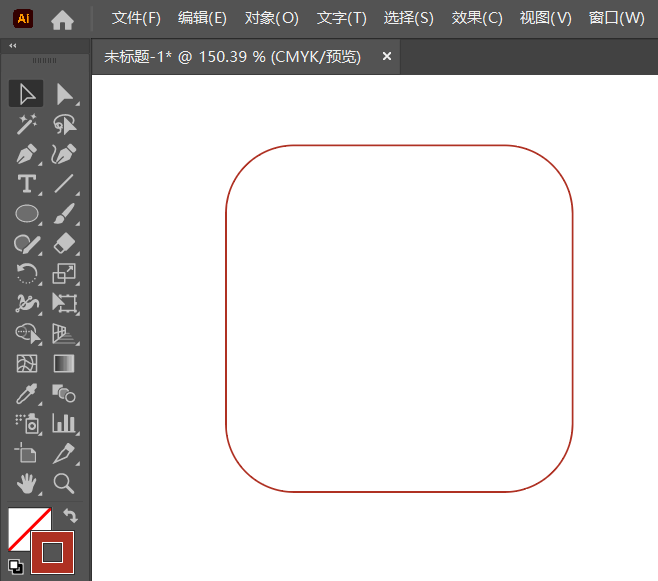Viewport: 658px width, 581px height.
Task: Open the 效果(C) menu
Action: [x=477, y=18]
